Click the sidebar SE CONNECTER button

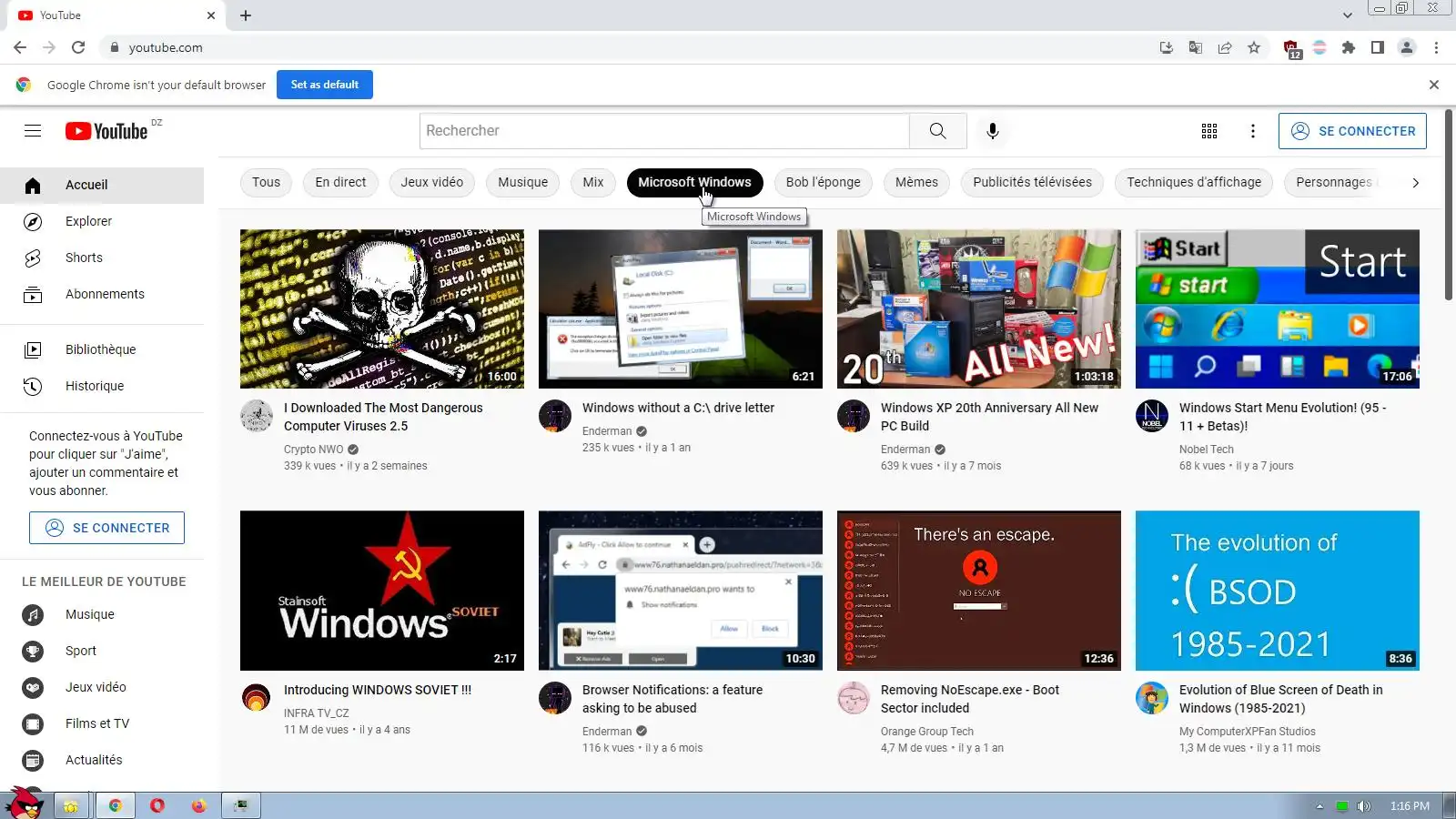106,528
